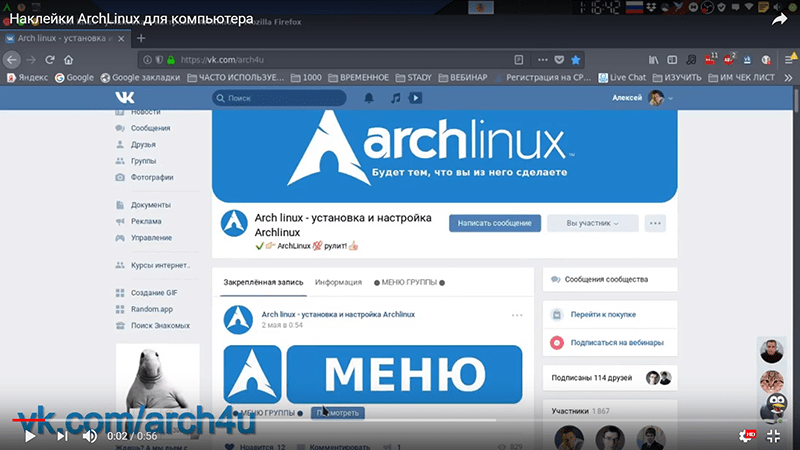Open video settings gear
Screen dimensions: 800x450
pyautogui.click(x=746, y=436)
